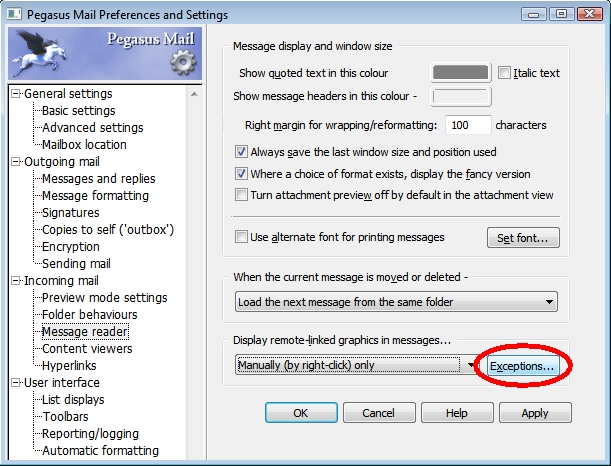611x466 pixels.
Task: Check Use alternate font for printing
Action: point(241,237)
